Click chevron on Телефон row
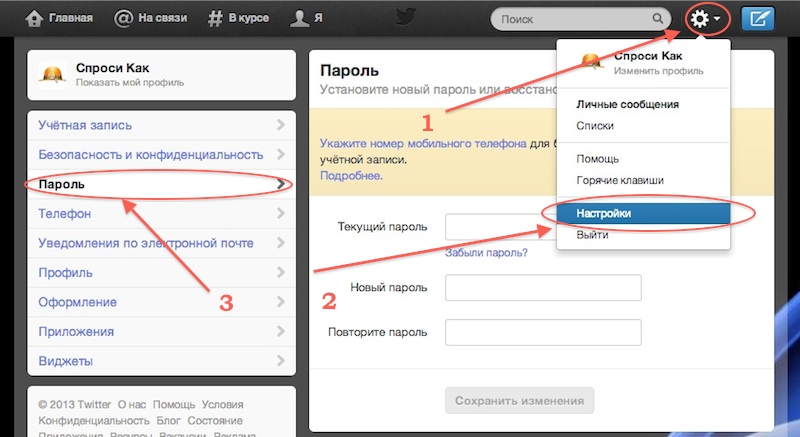This screenshot has width=800, height=437. pyautogui.click(x=281, y=213)
